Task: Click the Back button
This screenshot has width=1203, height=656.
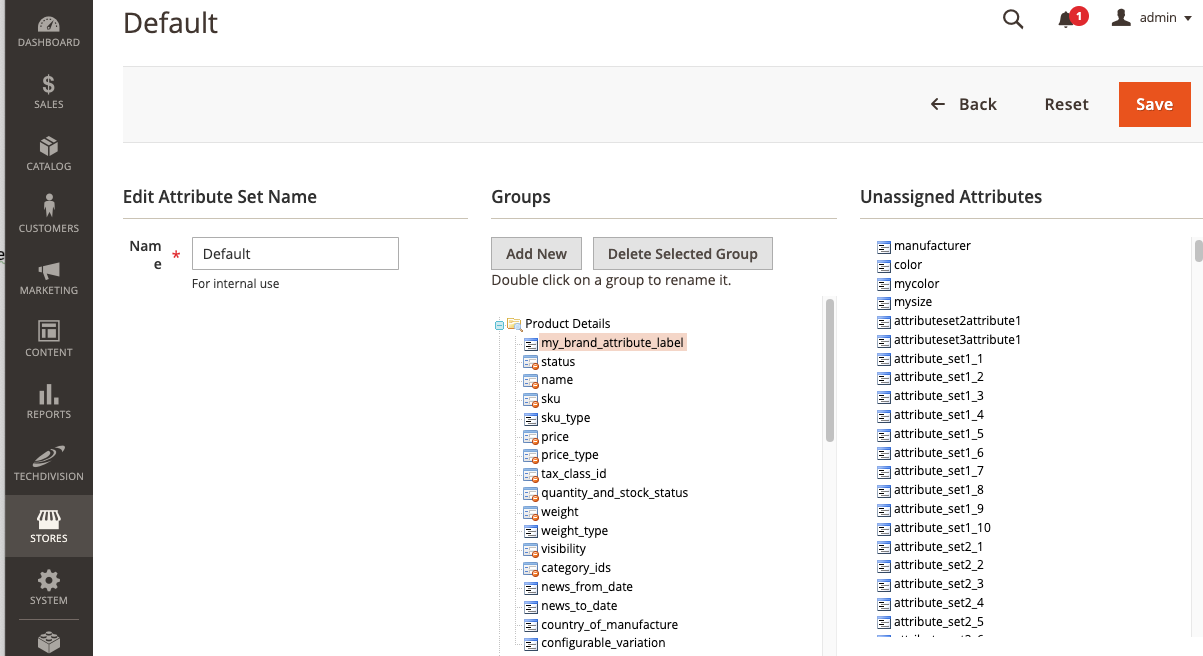Action: point(963,104)
